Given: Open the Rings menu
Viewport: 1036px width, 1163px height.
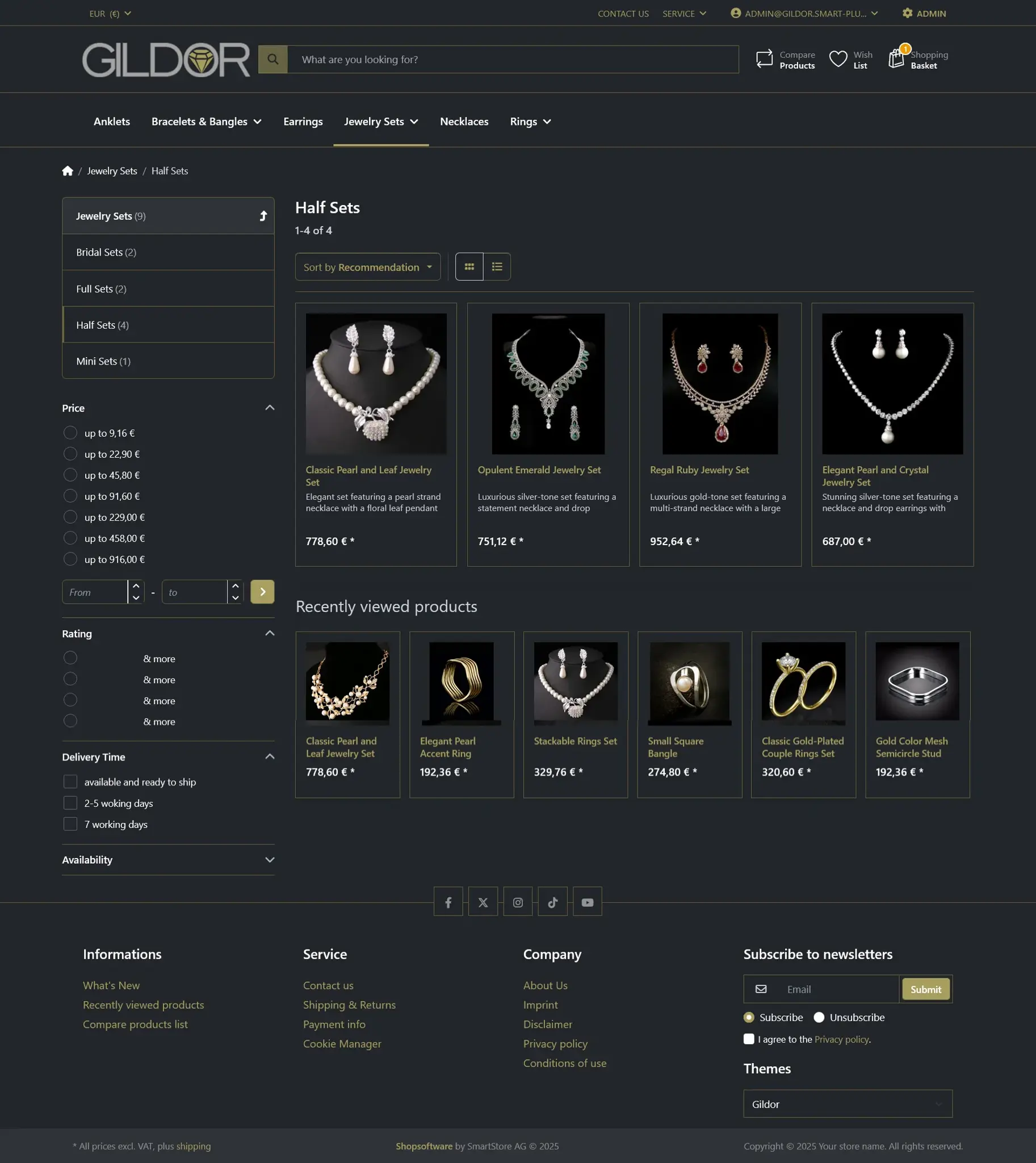Looking at the screenshot, I should 530,122.
